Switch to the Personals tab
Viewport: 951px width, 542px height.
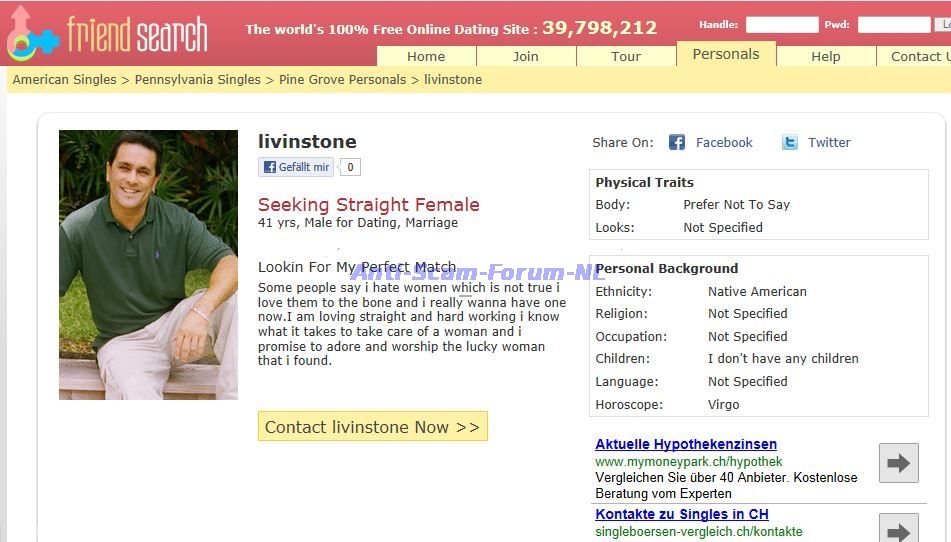tap(726, 54)
